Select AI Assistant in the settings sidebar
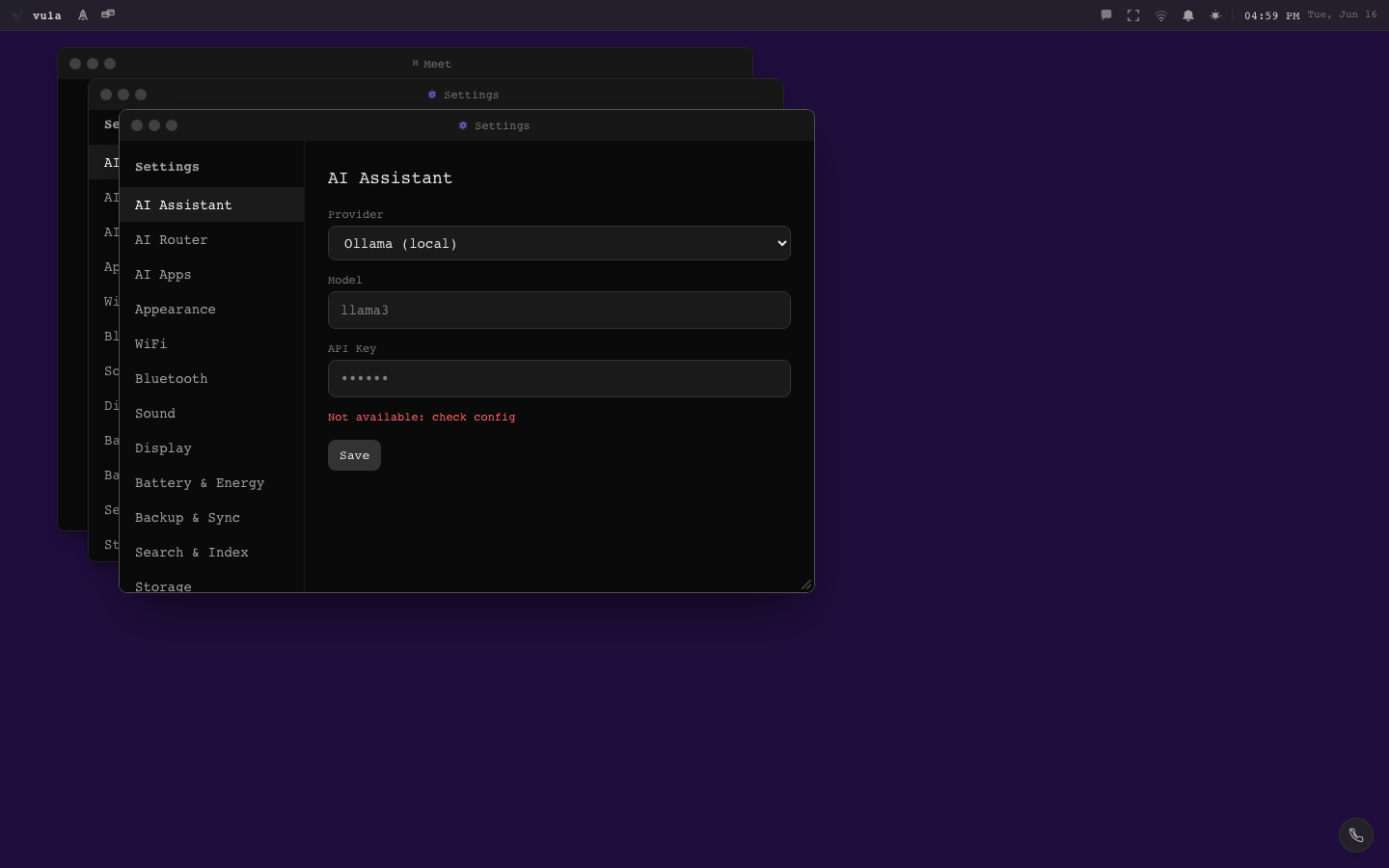This screenshot has width=1389, height=868. [212, 204]
